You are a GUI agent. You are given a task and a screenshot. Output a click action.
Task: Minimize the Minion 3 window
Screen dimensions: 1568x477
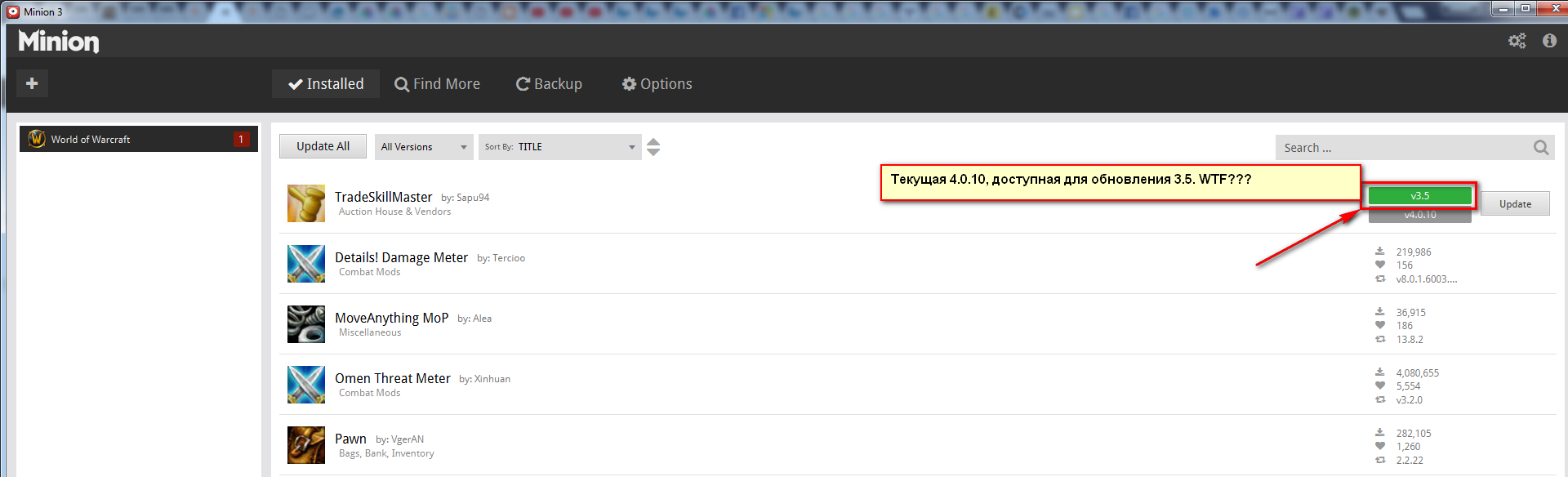click(1503, 8)
